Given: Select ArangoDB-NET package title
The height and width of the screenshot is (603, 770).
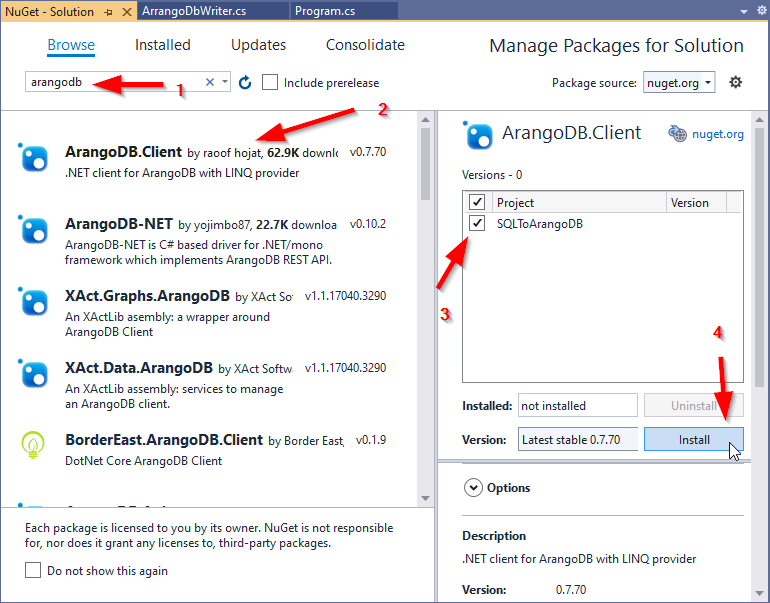Looking at the screenshot, I should 119,224.
